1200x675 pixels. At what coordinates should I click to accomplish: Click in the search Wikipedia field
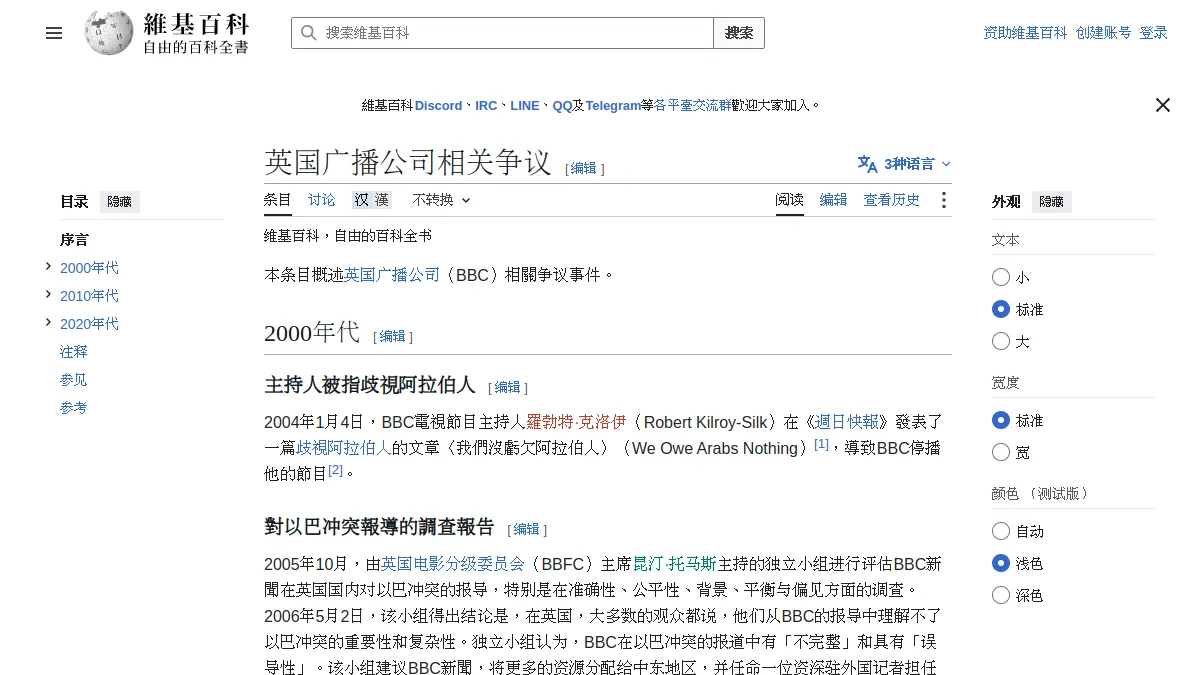coord(502,33)
